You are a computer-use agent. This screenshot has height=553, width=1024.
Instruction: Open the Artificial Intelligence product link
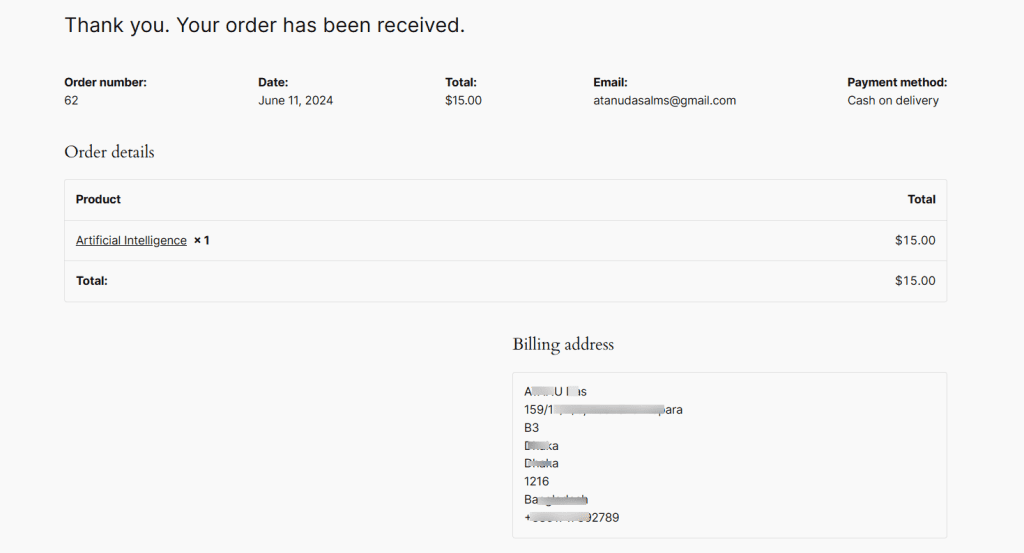coord(131,241)
